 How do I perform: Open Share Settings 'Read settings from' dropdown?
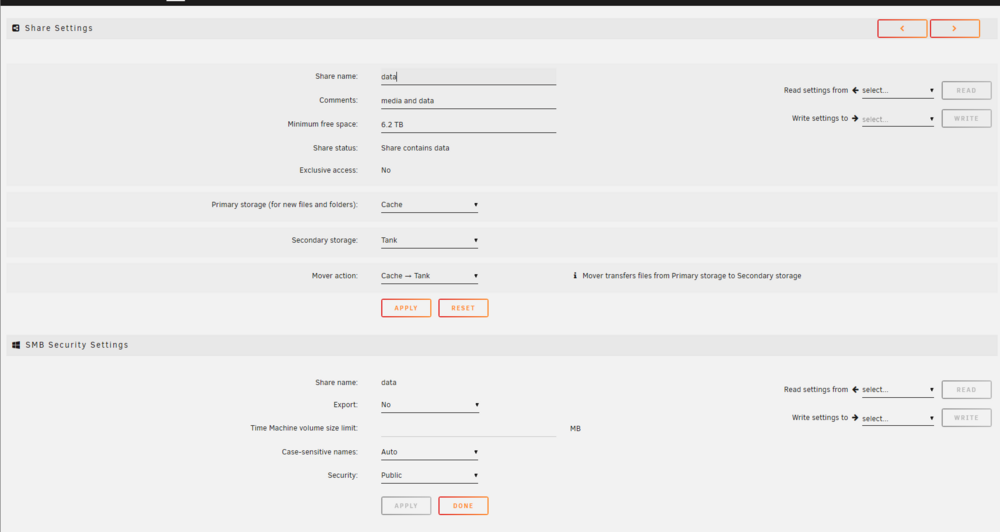[x=898, y=91]
